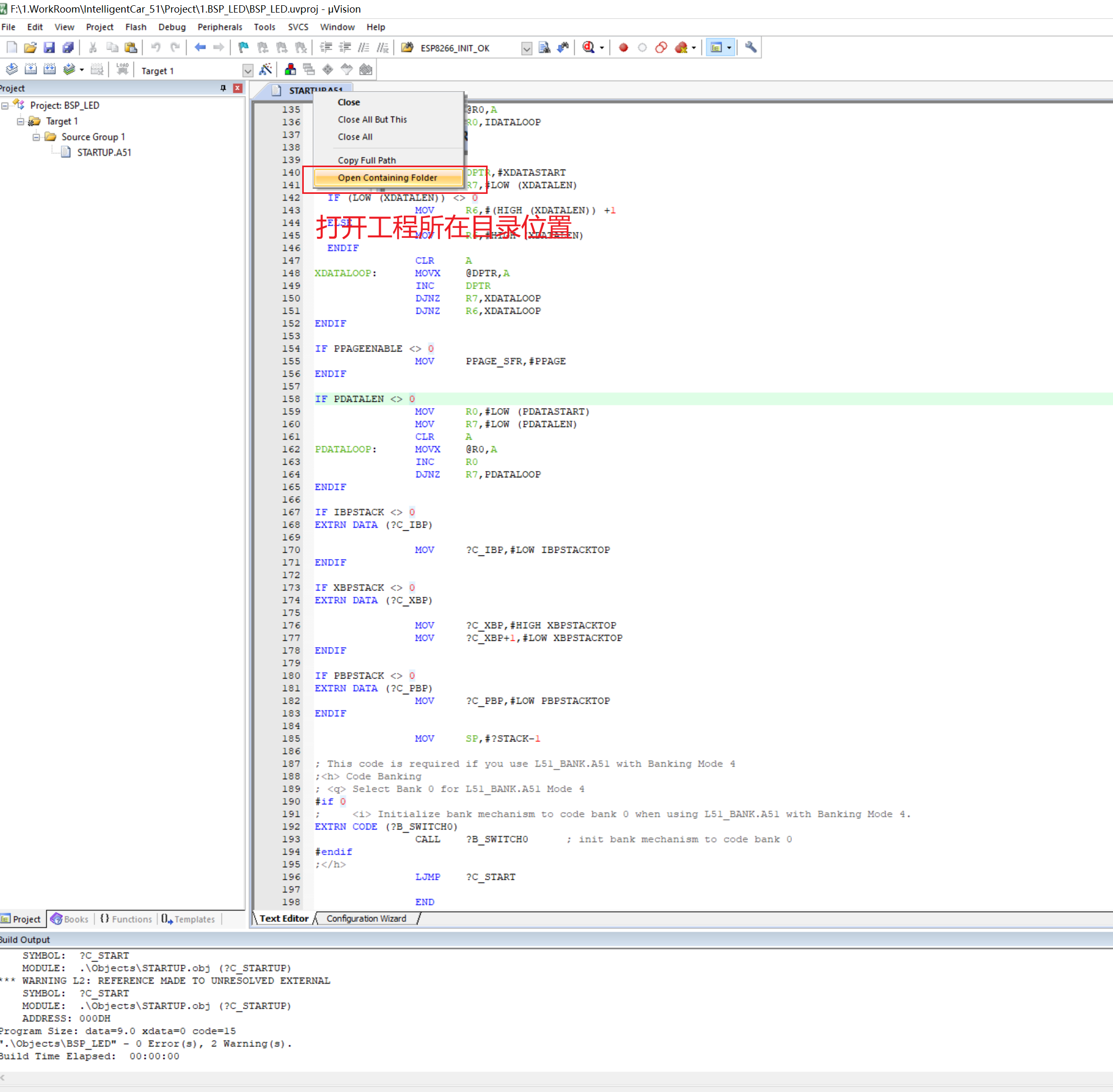Open the File menu

tap(8, 27)
